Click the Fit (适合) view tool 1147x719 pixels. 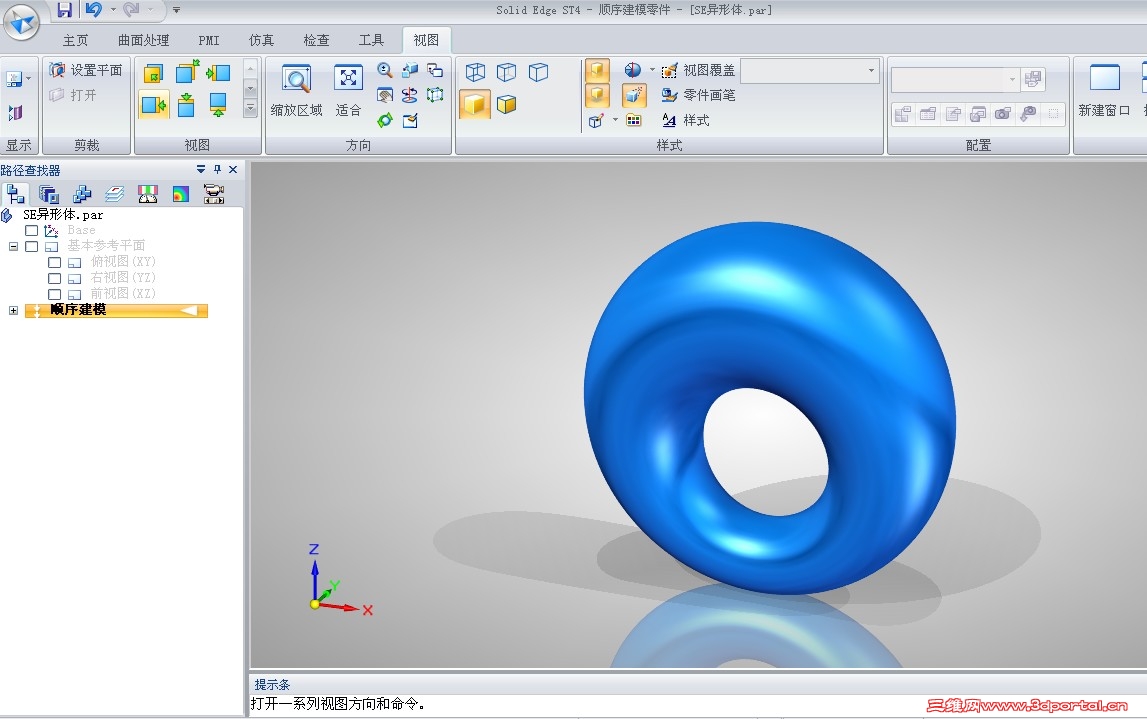coord(348,91)
